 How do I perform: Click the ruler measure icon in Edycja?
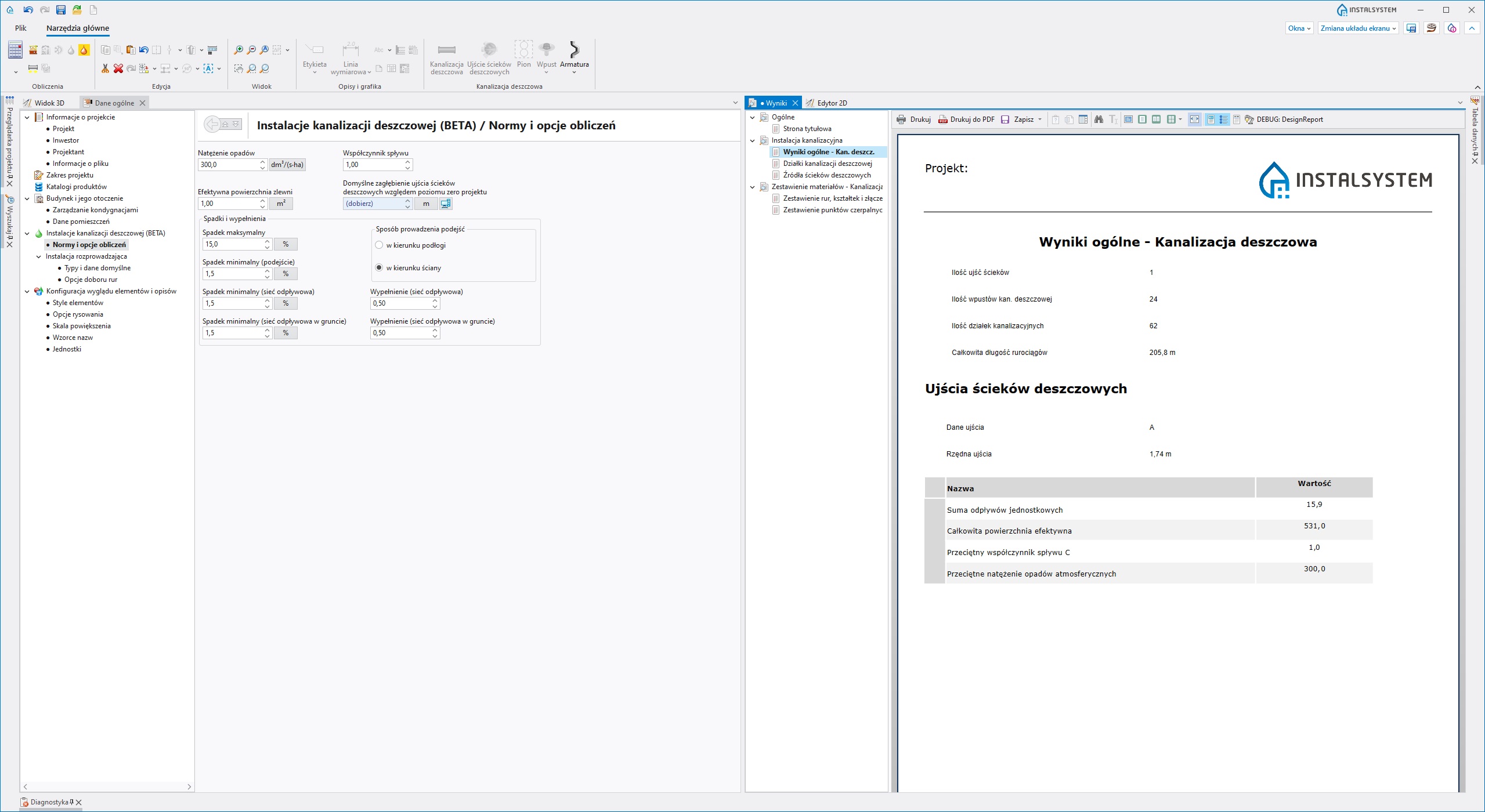212,50
